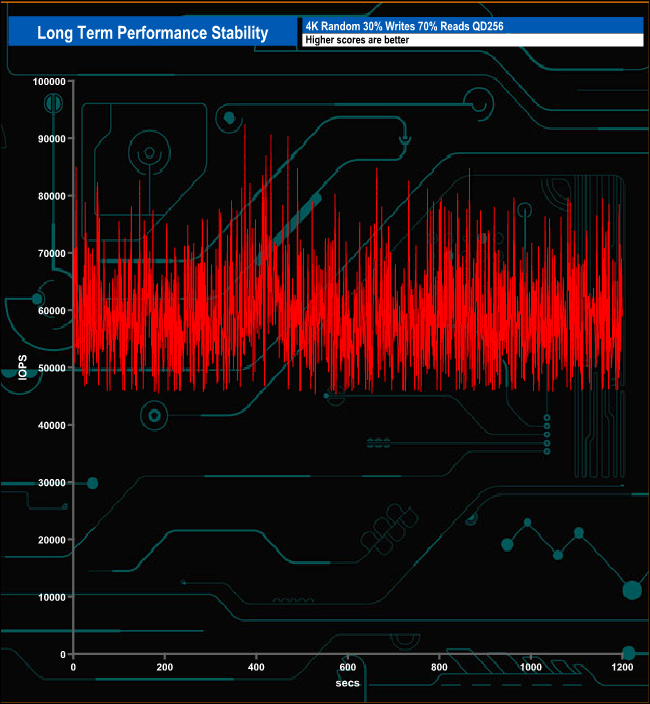Select the 400 x-axis tick label
The width and height of the screenshot is (650, 704).
pos(256,667)
